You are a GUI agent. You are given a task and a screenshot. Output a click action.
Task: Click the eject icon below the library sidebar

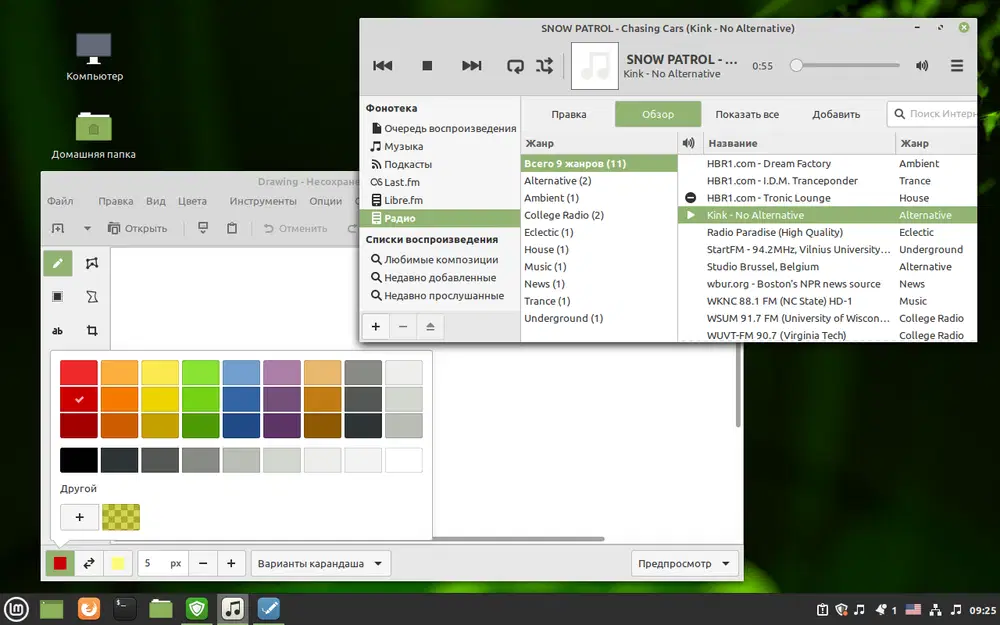(x=431, y=327)
